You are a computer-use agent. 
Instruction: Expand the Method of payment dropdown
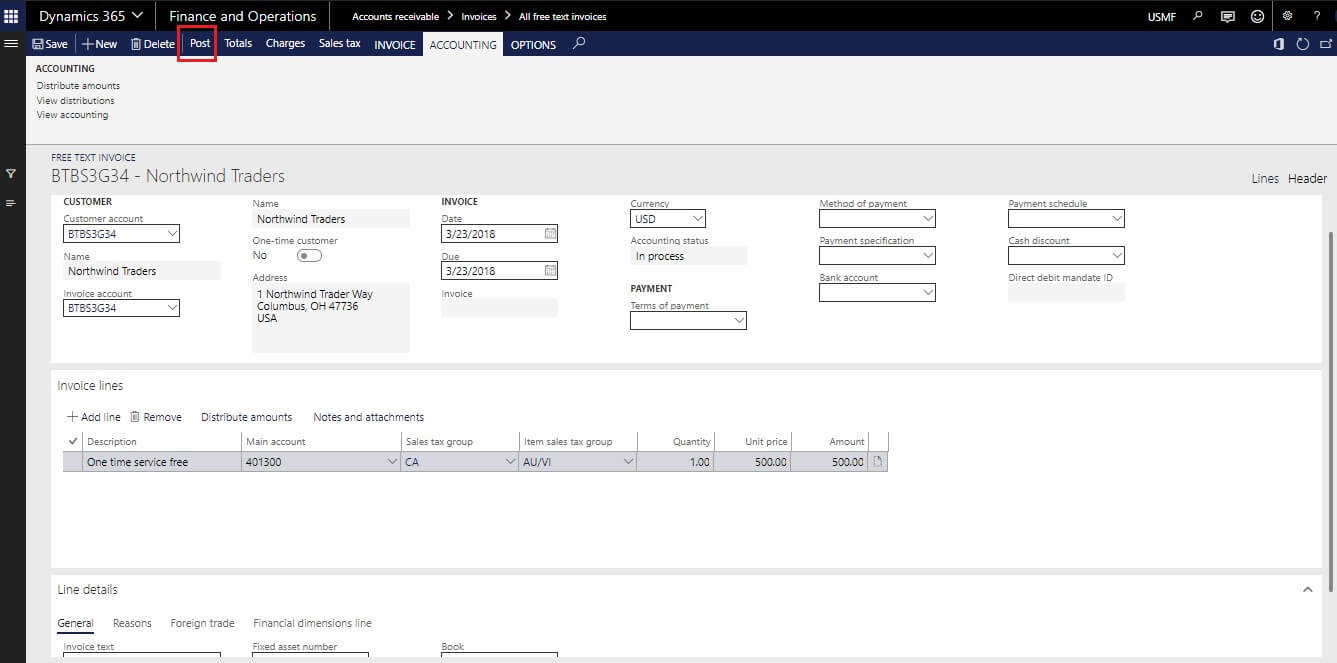tap(928, 219)
